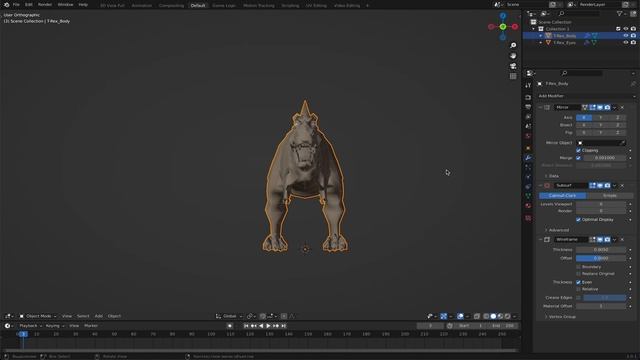Image resolution: width=640 pixels, height=360 pixels.
Task: Enable Relative thickness checkbox
Action: point(578,289)
